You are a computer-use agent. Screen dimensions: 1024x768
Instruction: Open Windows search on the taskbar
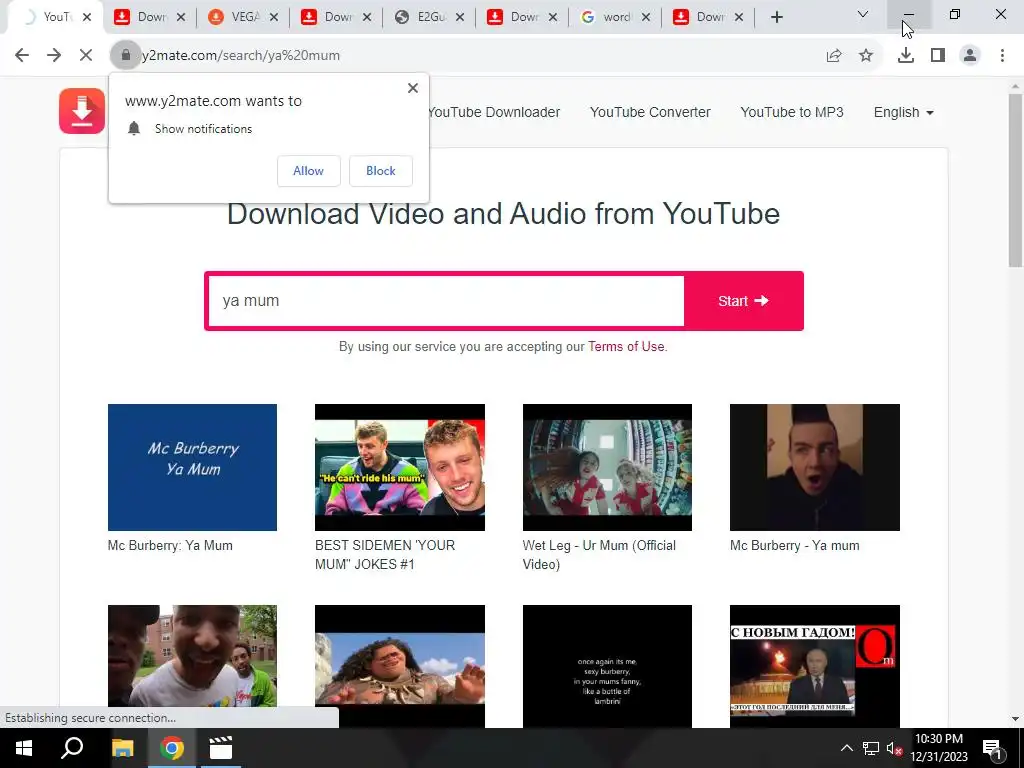click(x=72, y=748)
